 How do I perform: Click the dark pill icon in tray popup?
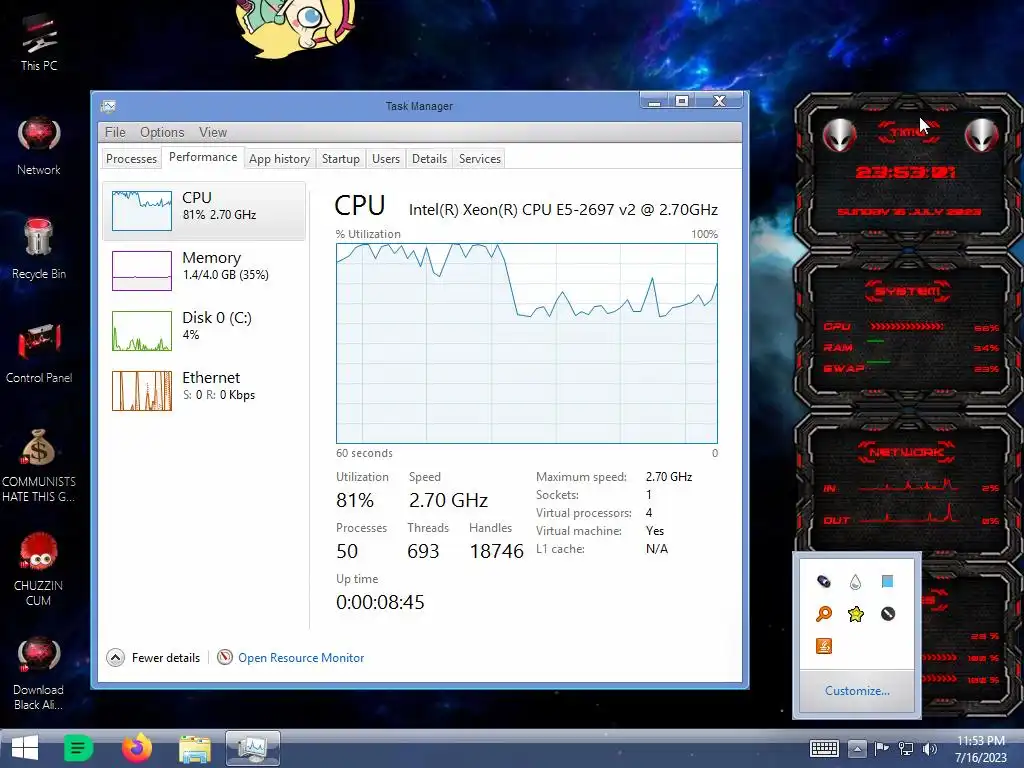tap(824, 581)
